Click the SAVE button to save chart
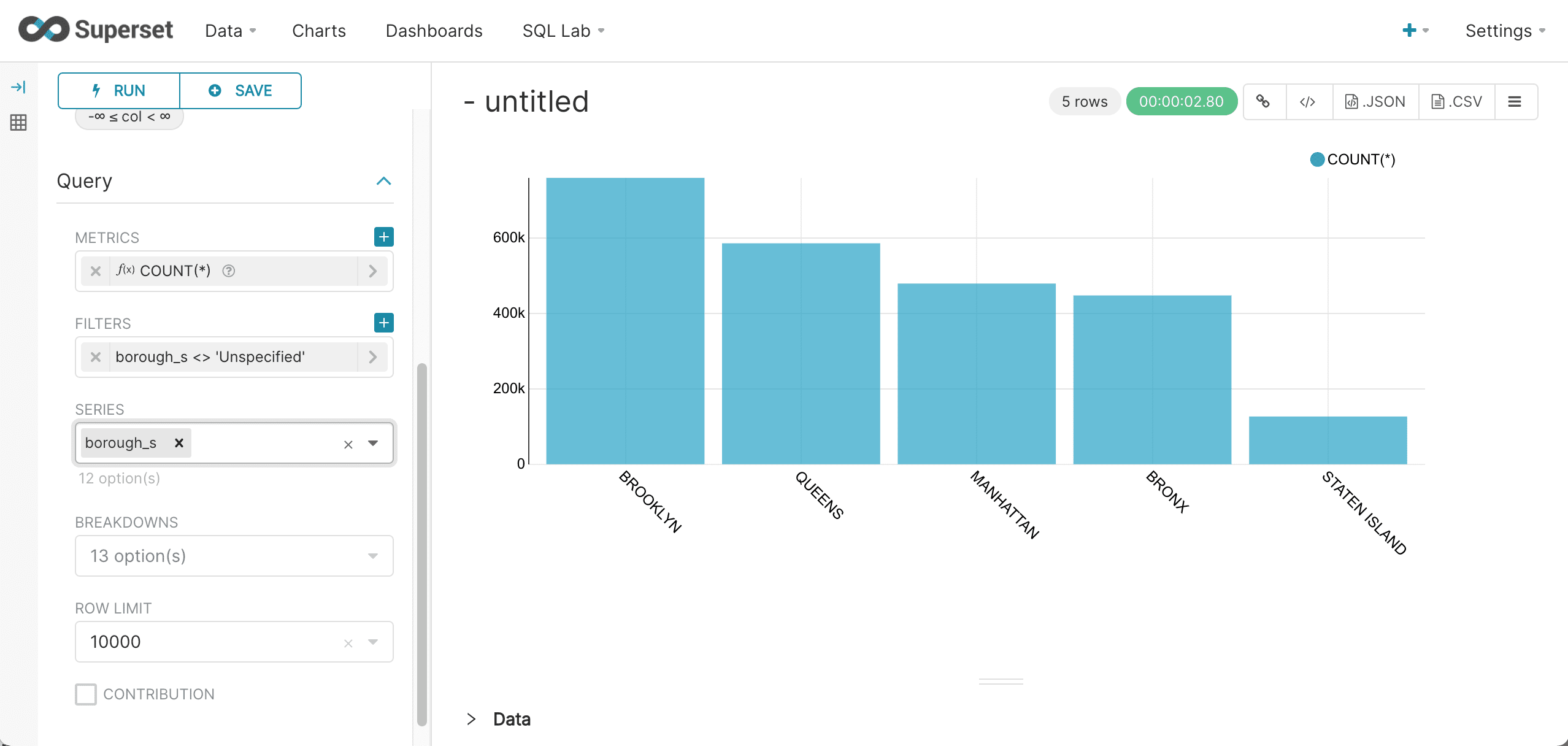Image resolution: width=1568 pixels, height=746 pixels. 240,91
